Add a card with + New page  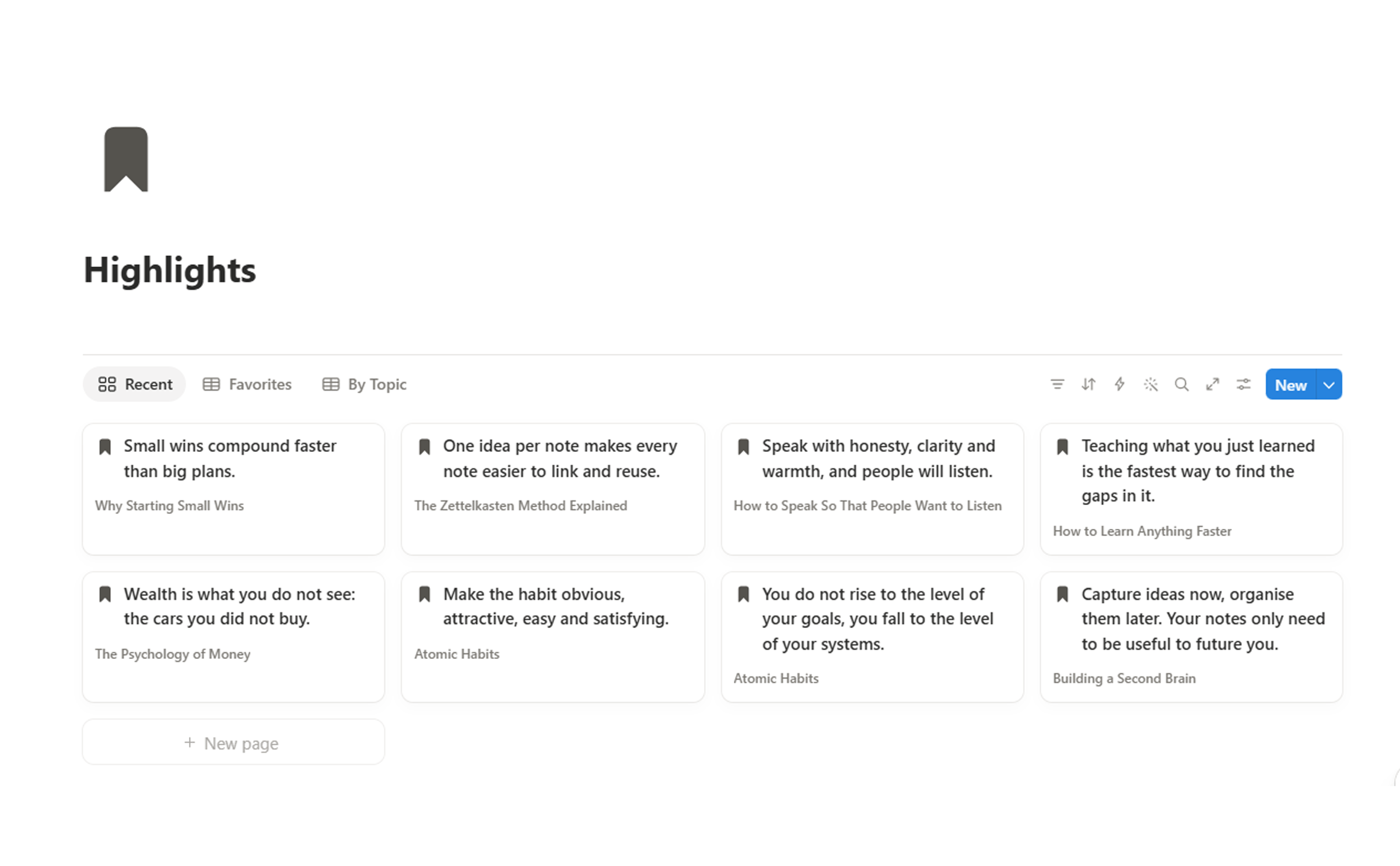coord(233,742)
